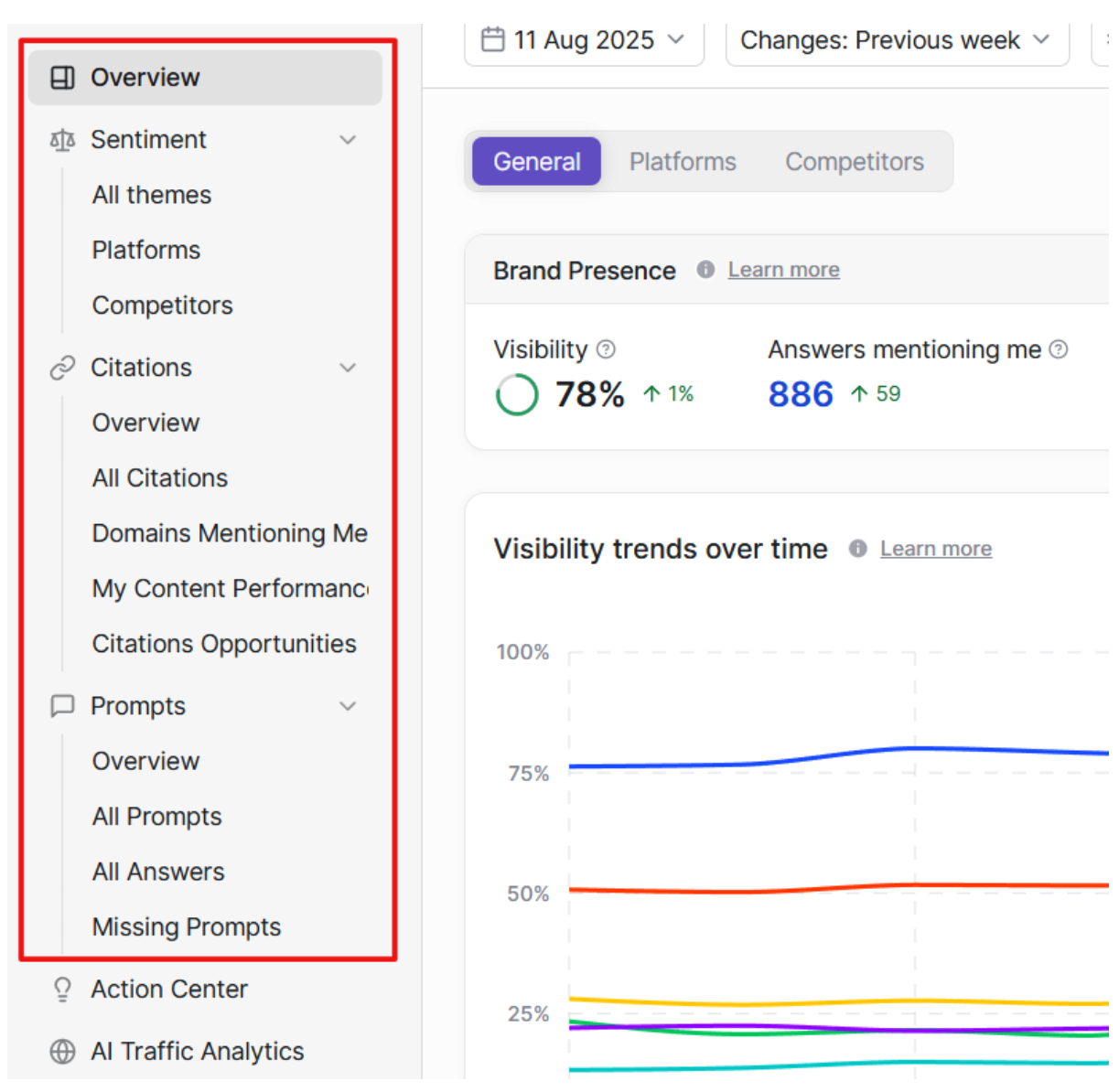Screen dimensions: 1119x1092
Task: Click the AI Traffic Analytics globe icon
Action: coord(62,1052)
